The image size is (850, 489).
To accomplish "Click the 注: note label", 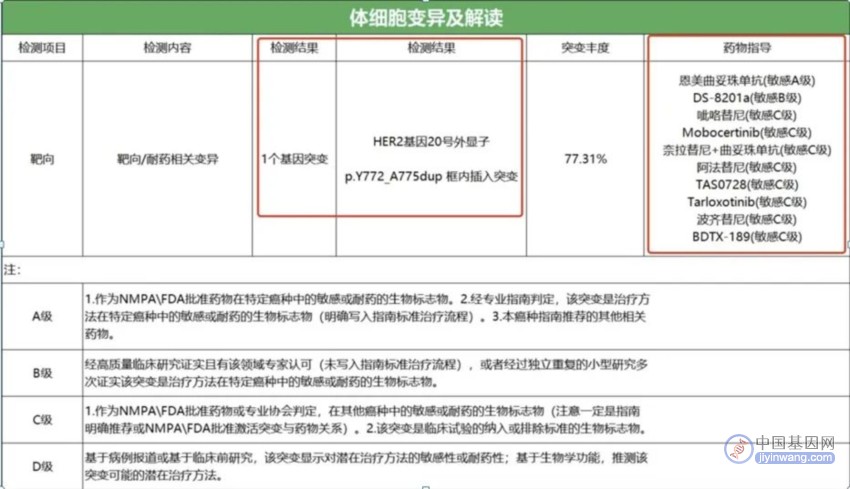I will click(x=12, y=269).
